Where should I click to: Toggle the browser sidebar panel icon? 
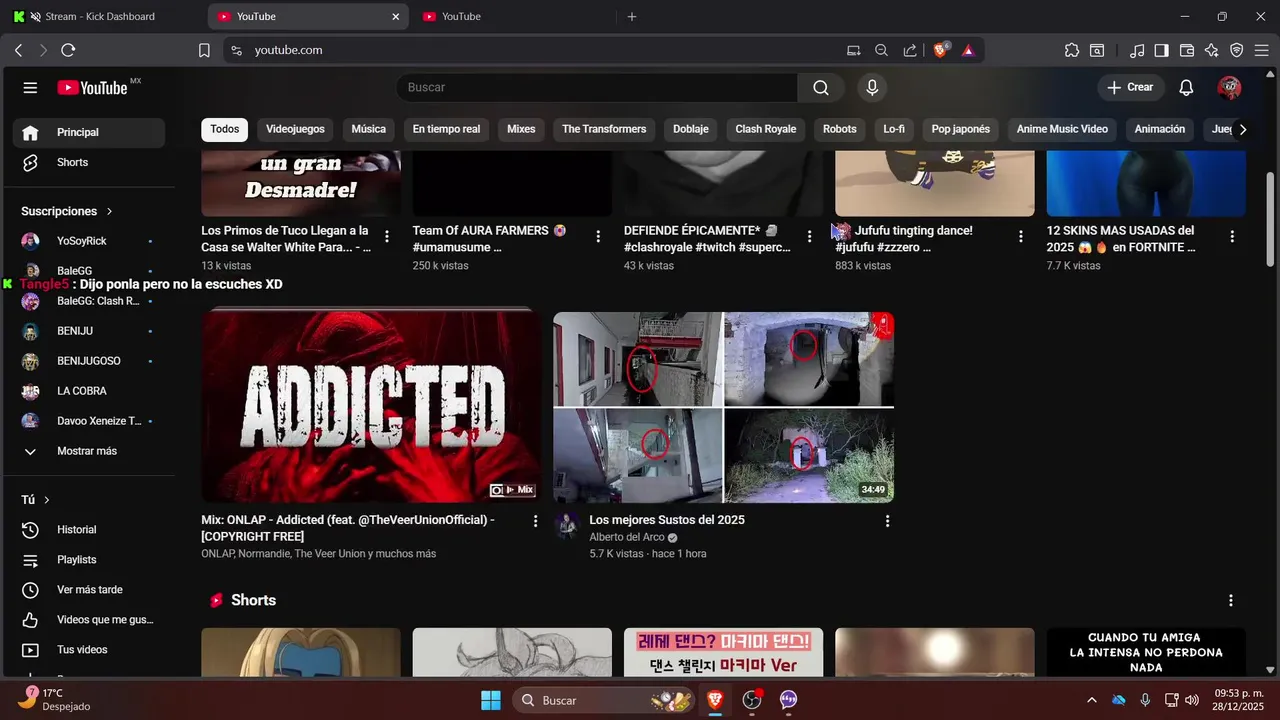tap(1161, 50)
